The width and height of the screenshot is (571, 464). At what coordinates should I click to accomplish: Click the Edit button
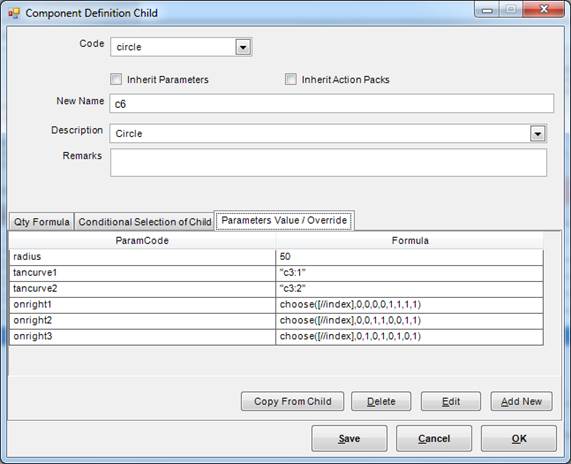451,401
